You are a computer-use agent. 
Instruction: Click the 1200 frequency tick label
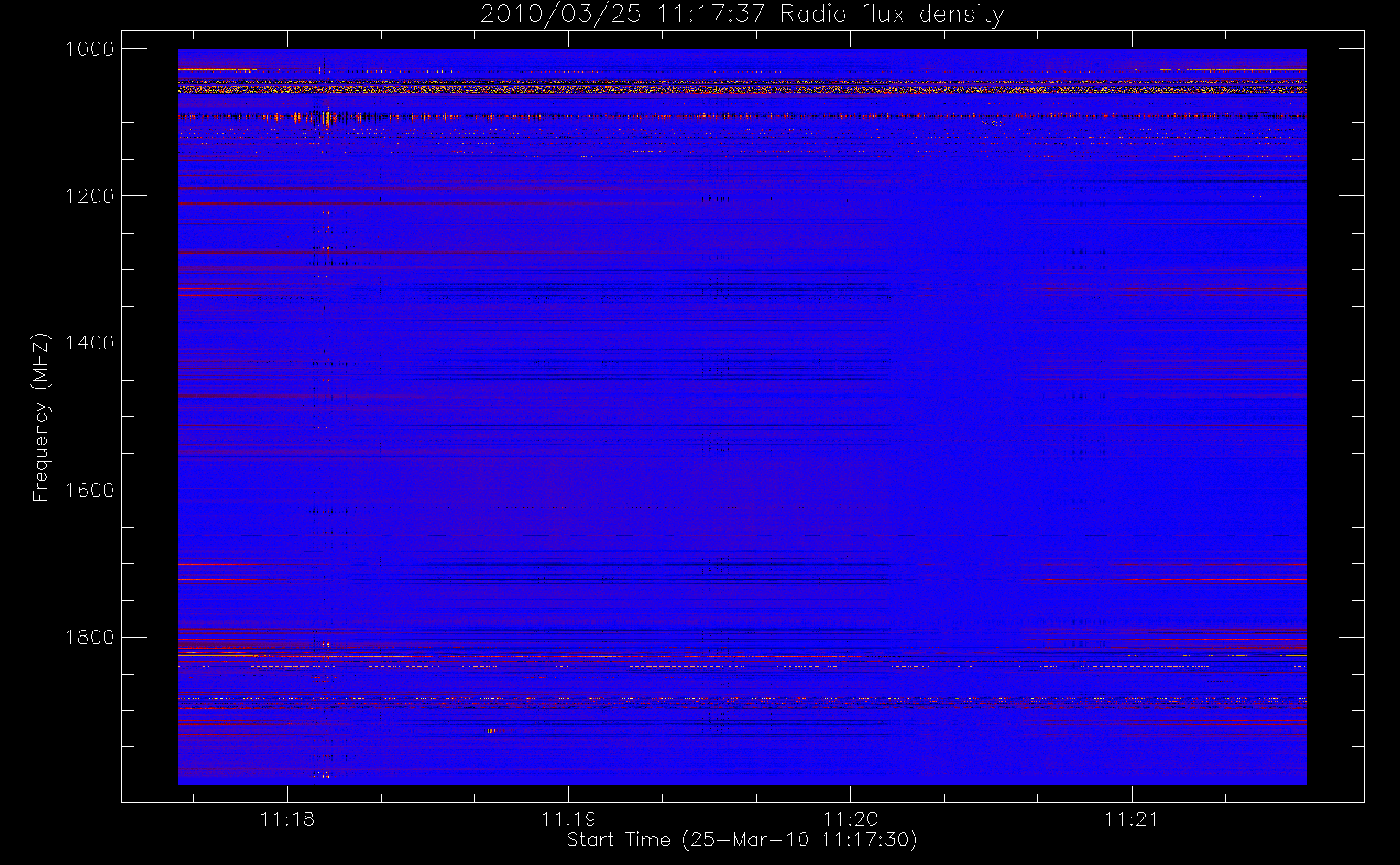point(90,196)
